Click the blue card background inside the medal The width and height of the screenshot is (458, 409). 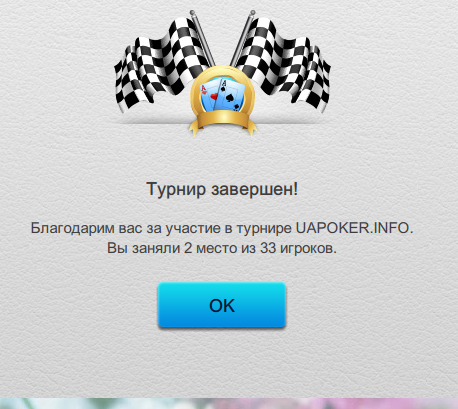point(223,95)
